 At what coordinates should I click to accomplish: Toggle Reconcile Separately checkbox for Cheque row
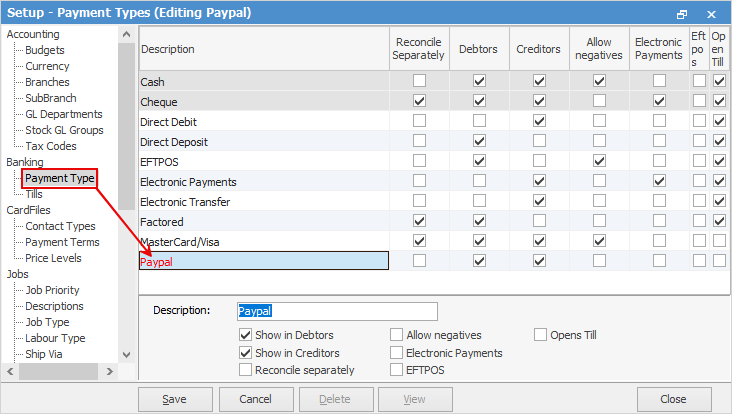click(419, 101)
